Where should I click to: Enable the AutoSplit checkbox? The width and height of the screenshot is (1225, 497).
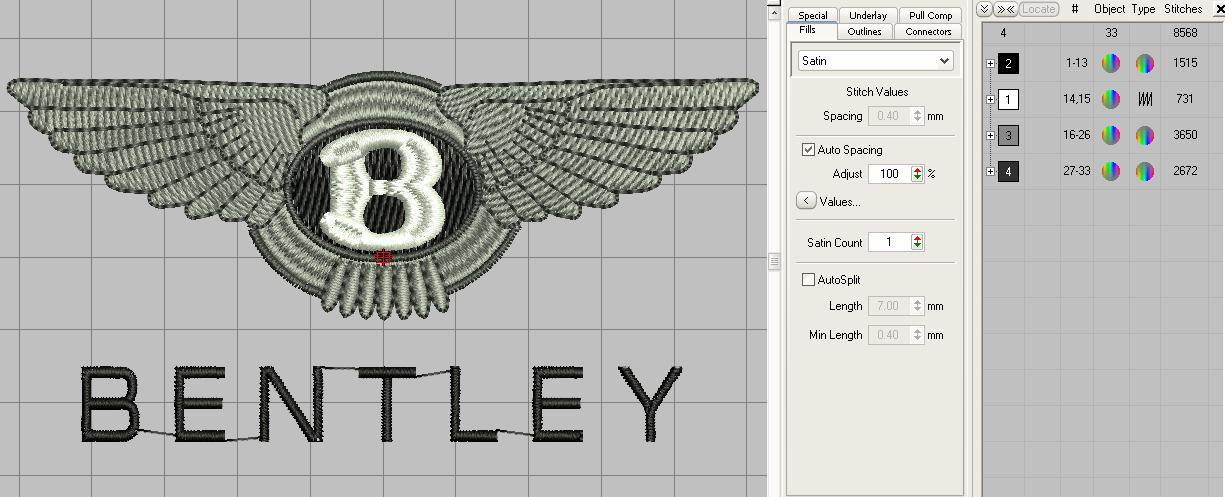(x=808, y=280)
